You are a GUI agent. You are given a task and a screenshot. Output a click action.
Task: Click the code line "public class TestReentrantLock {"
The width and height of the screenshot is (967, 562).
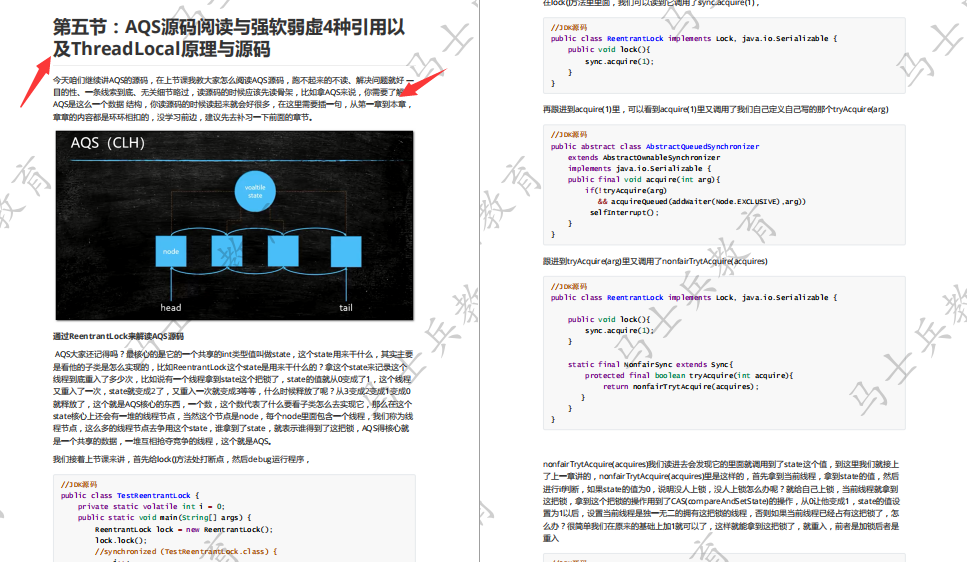[x=130, y=495]
